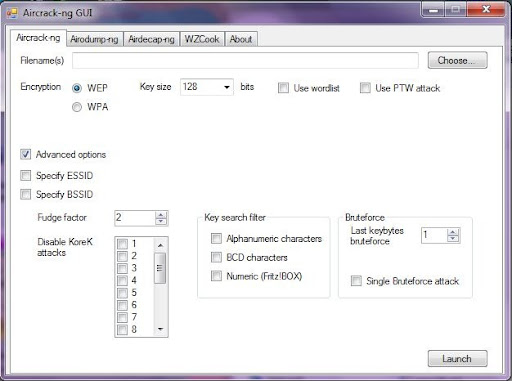Screen dimensions: 512x381
Task: Check Numeric (Fritz!BOX) filter
Action: tap(216, 276)
